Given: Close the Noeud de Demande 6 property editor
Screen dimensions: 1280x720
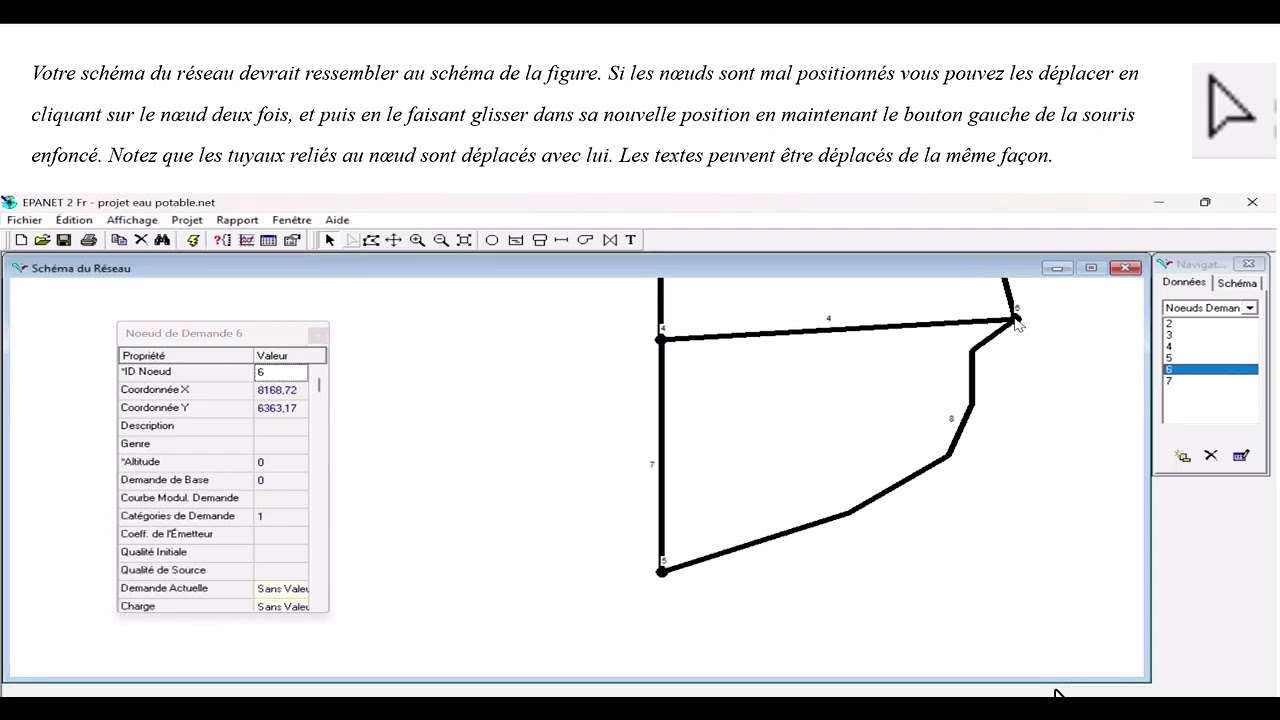Looking at the screenshot, I should point(318,334).
